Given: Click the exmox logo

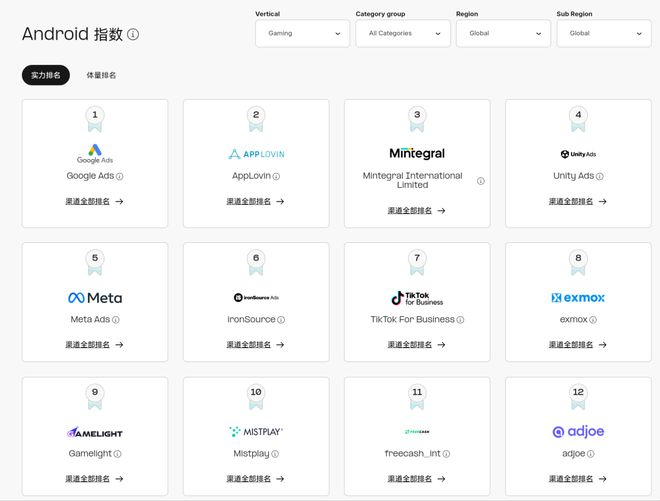Looking at the screenshot, I should (578, 298).
